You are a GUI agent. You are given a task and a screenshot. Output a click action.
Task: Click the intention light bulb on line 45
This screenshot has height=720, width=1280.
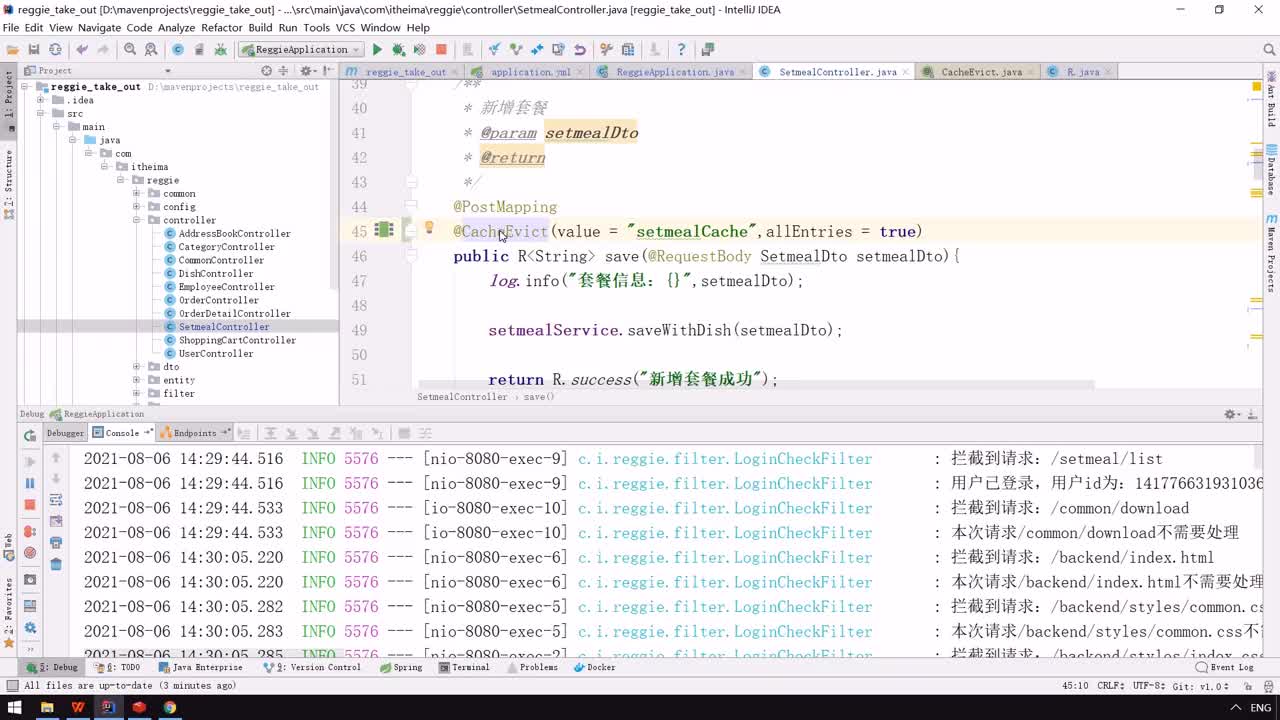pos(429,229)
